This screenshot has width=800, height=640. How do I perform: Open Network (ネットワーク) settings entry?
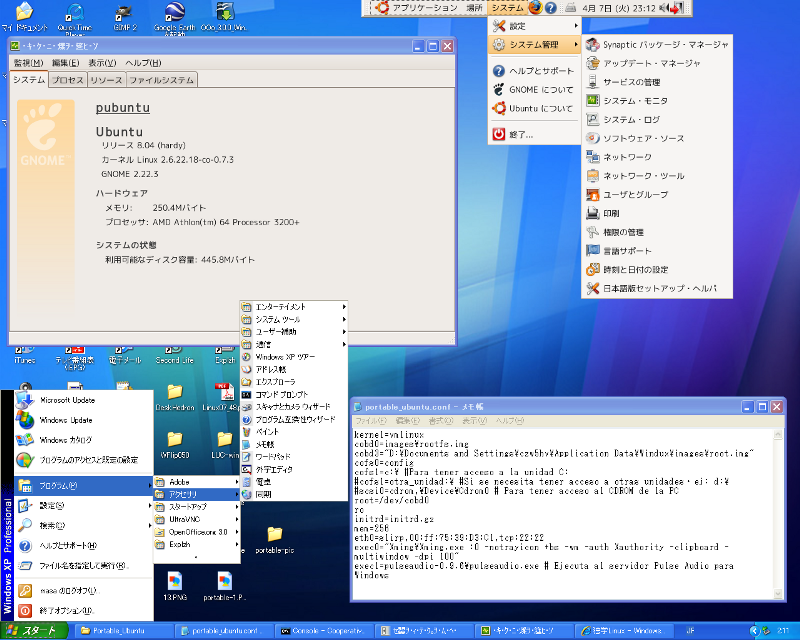[x=657, y=157]
